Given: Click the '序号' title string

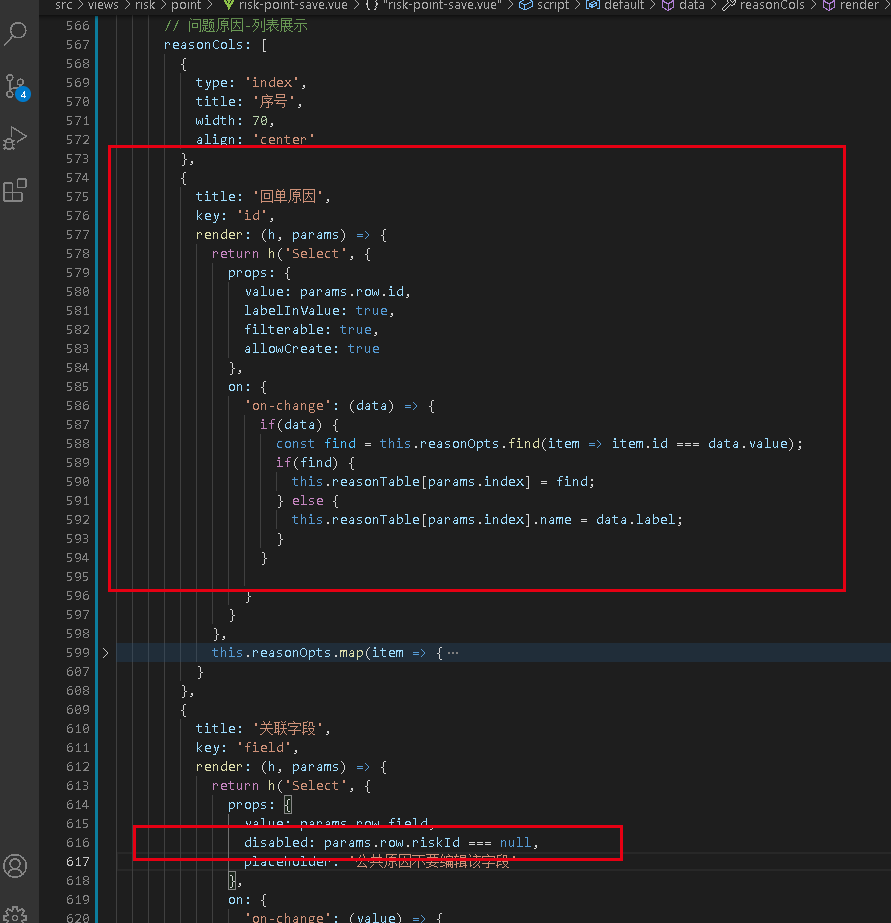Looking at the screenshot, I should (x=274, y=102).
